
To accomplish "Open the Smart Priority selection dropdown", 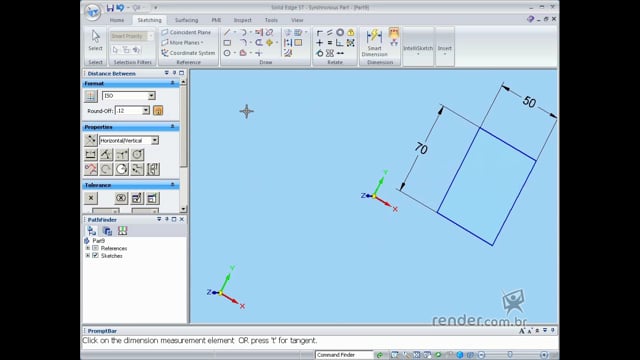I will tap(151, 36).
